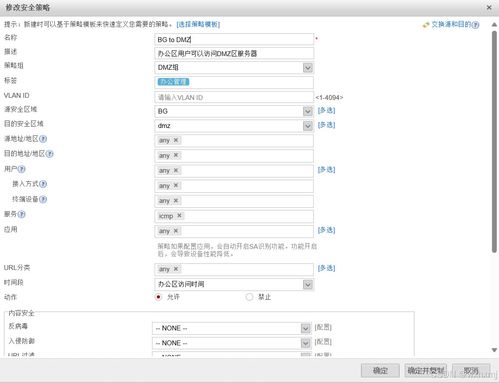The height and width of the screenshot is (383, 499).
Task: Click the VLAN ID input field
Action: 234,97
